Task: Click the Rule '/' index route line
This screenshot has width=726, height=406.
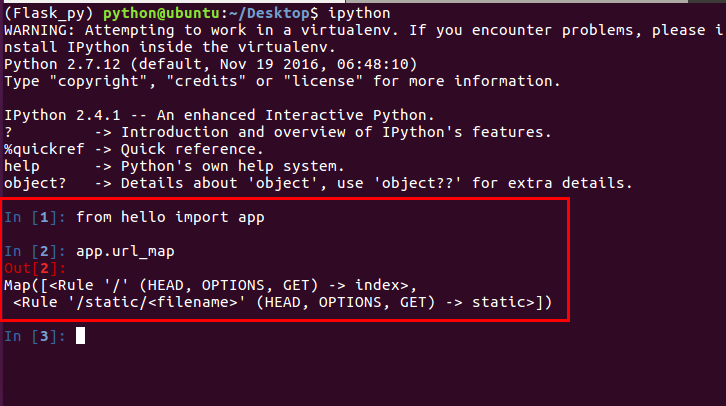Action: pos(211,285)
